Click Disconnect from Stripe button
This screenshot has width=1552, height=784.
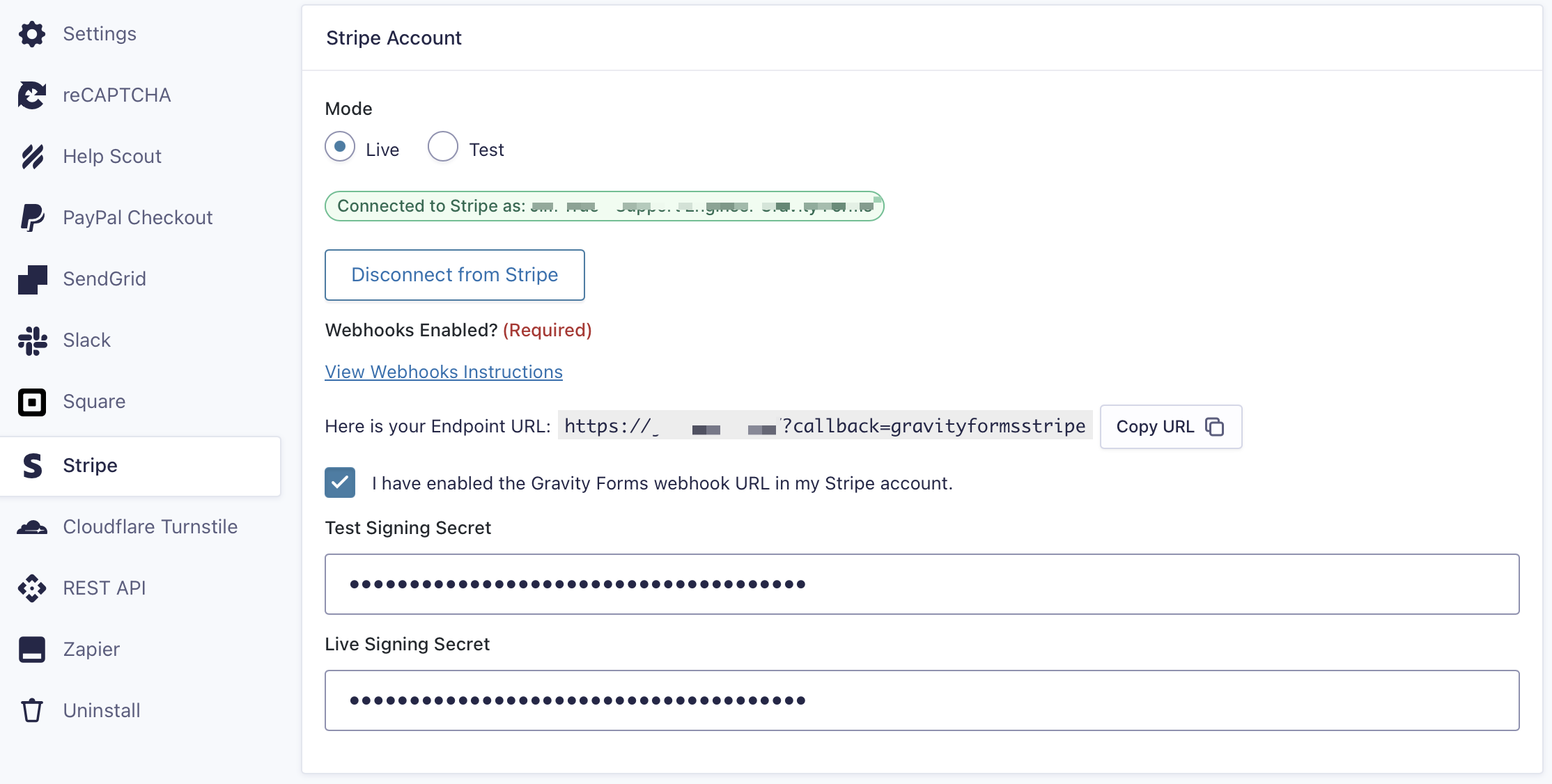click(x=455, y=275)
